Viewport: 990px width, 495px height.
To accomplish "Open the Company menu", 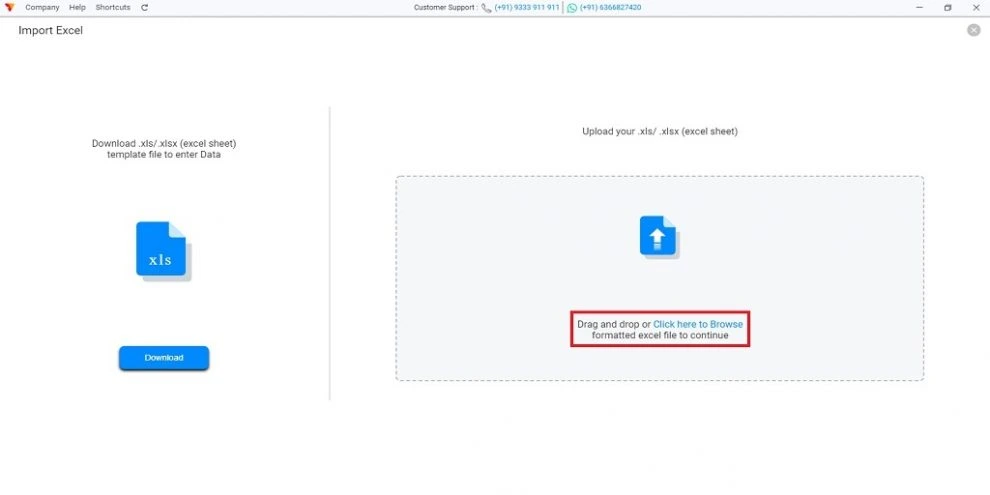I will pyautogui.click(x=42, y=8).
